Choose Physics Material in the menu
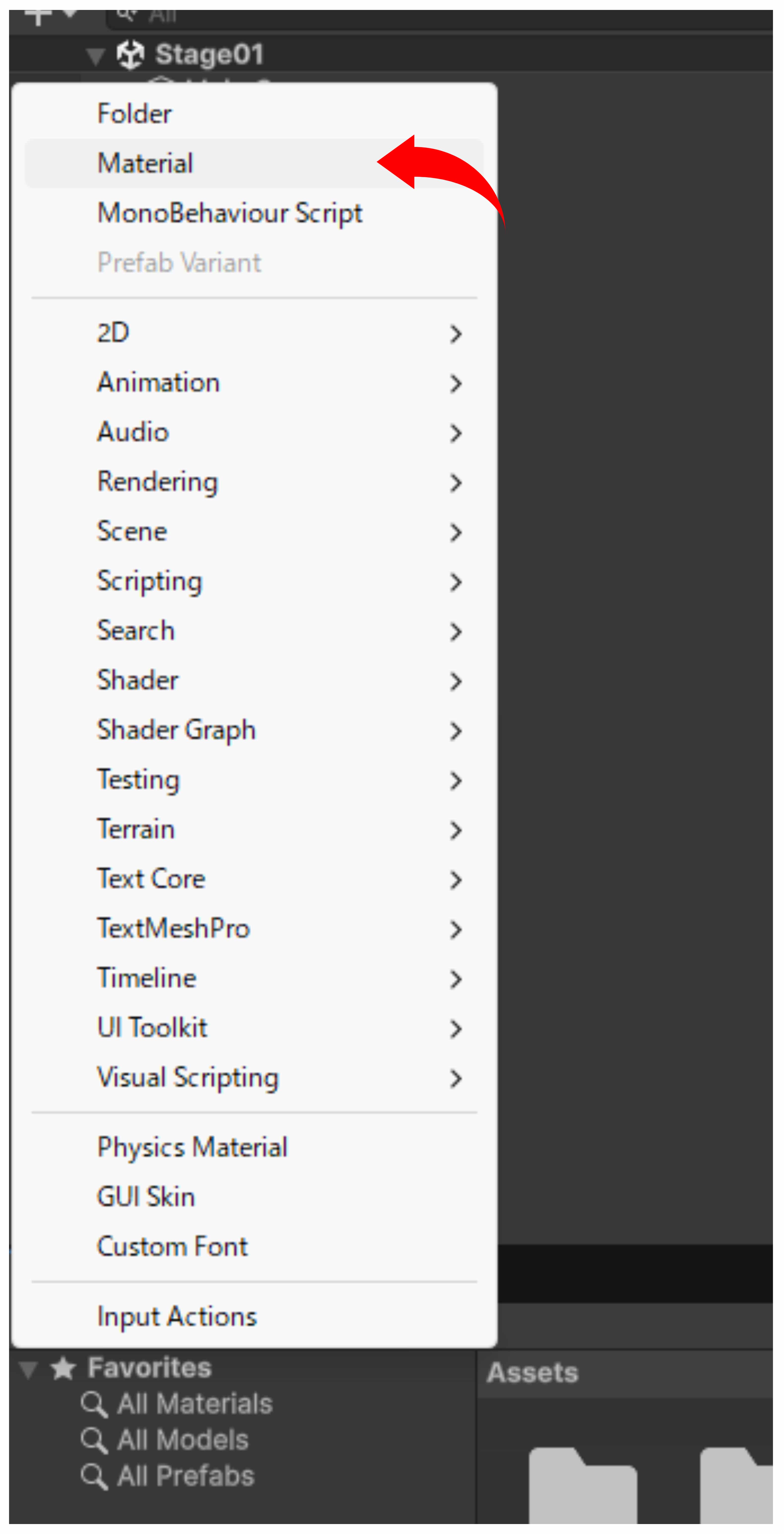The width and height of the screenshot is (784, 1534). [192, 1147]
